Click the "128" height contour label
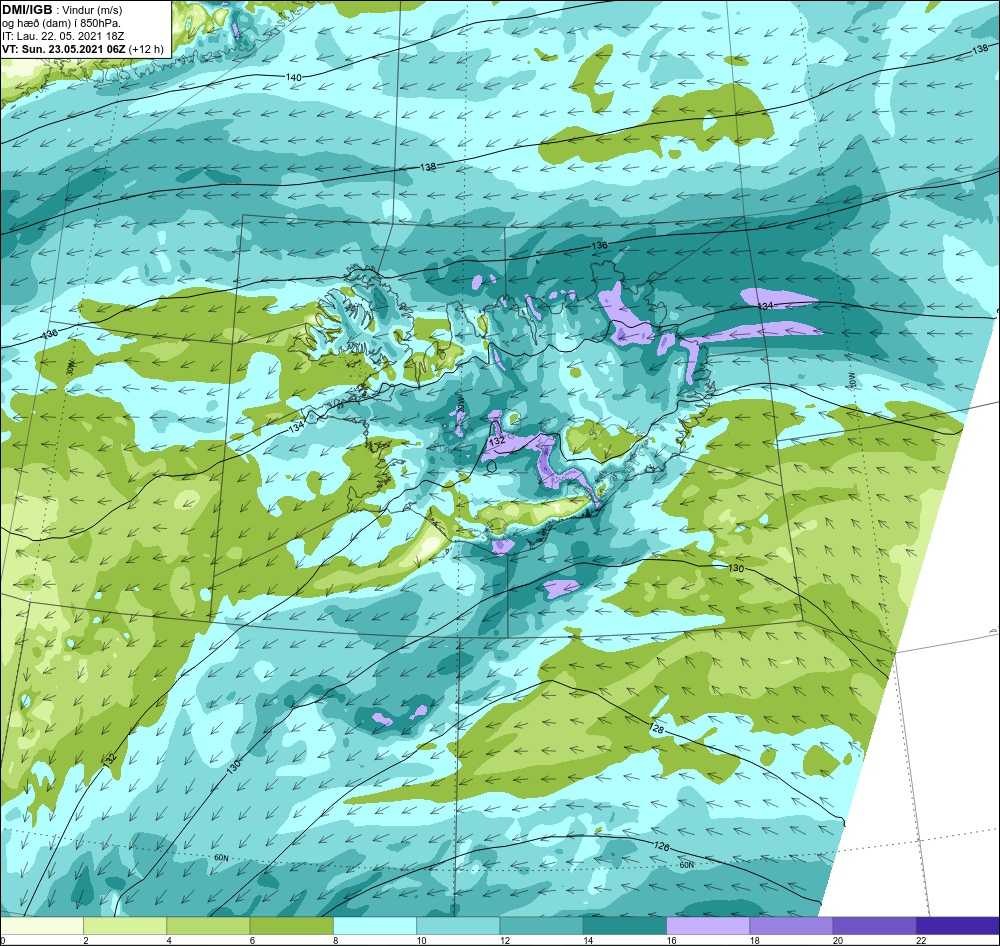 (x=656, y=728)
